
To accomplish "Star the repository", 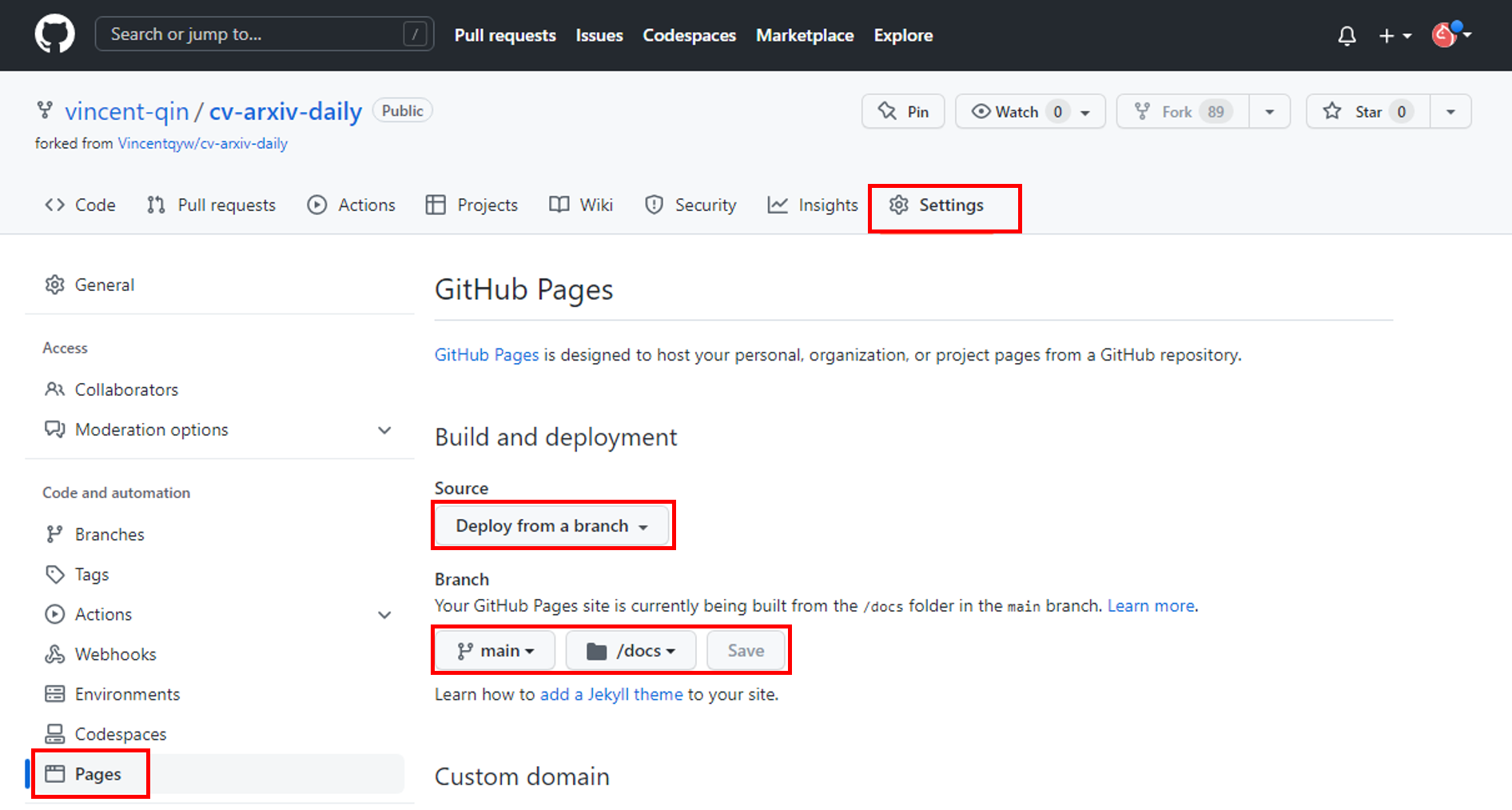I will click(x=1368, y=111).
